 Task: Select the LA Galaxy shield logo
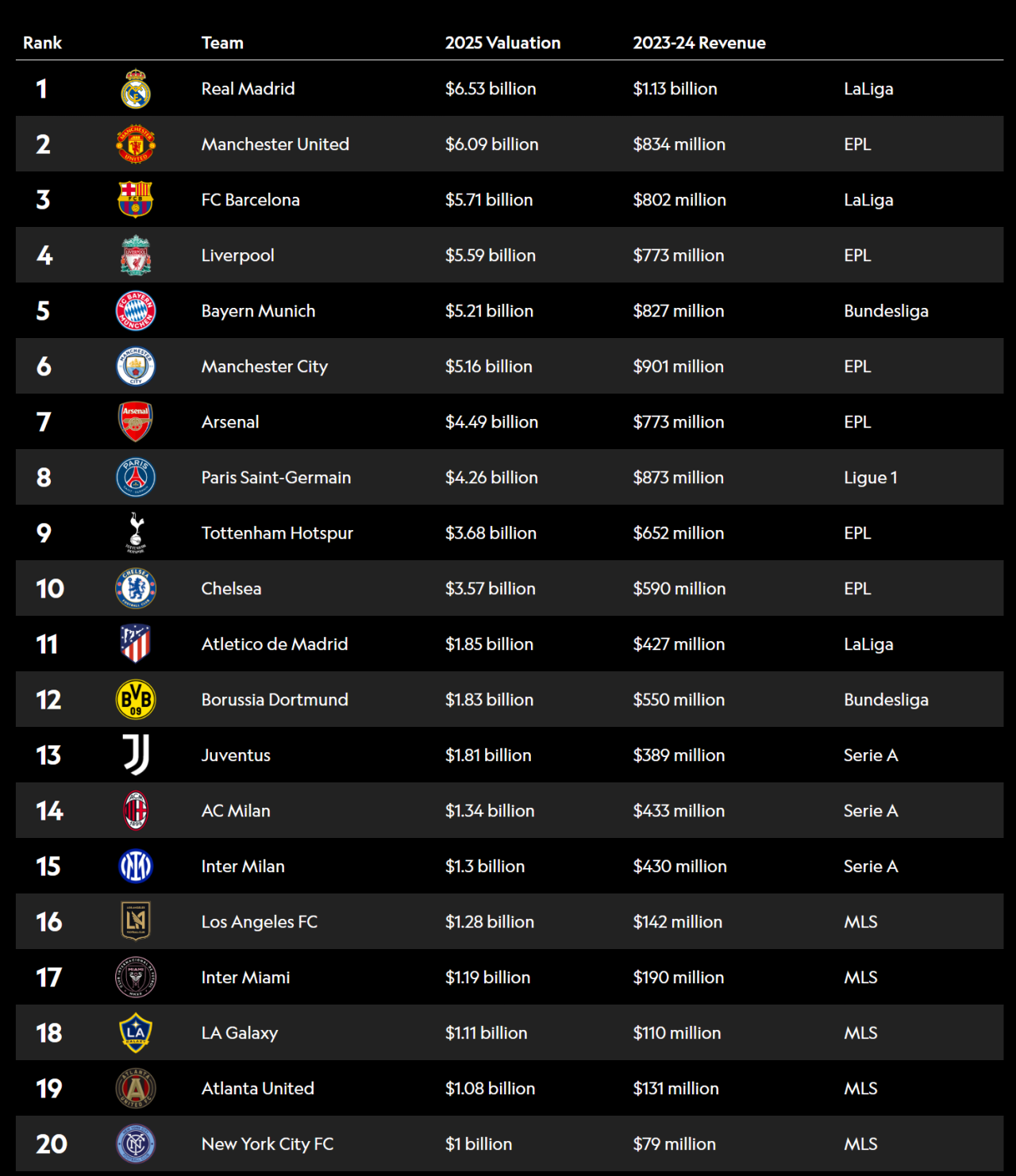(x=136, y=1032)
